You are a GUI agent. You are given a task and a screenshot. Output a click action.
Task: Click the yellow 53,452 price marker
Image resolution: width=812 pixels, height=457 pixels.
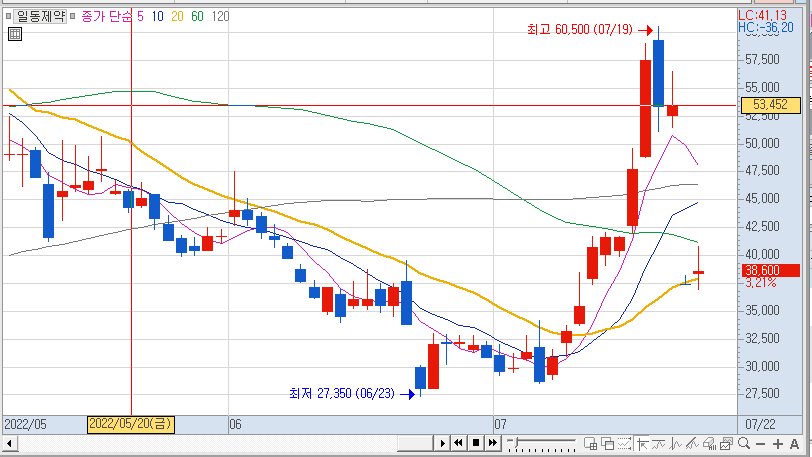tap(771, 105)
